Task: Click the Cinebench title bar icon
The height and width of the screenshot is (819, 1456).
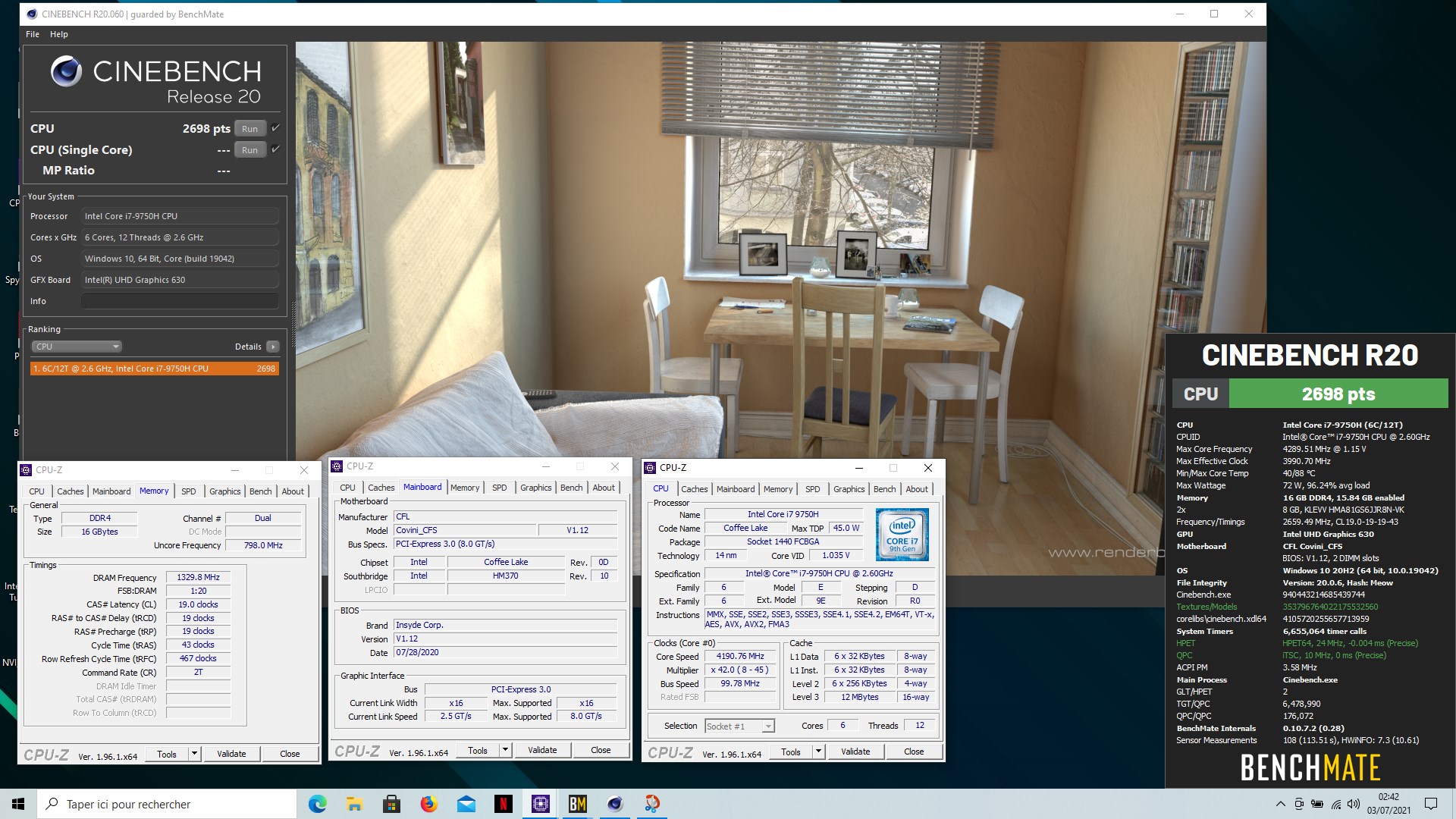Action: (x=31, y=14)
